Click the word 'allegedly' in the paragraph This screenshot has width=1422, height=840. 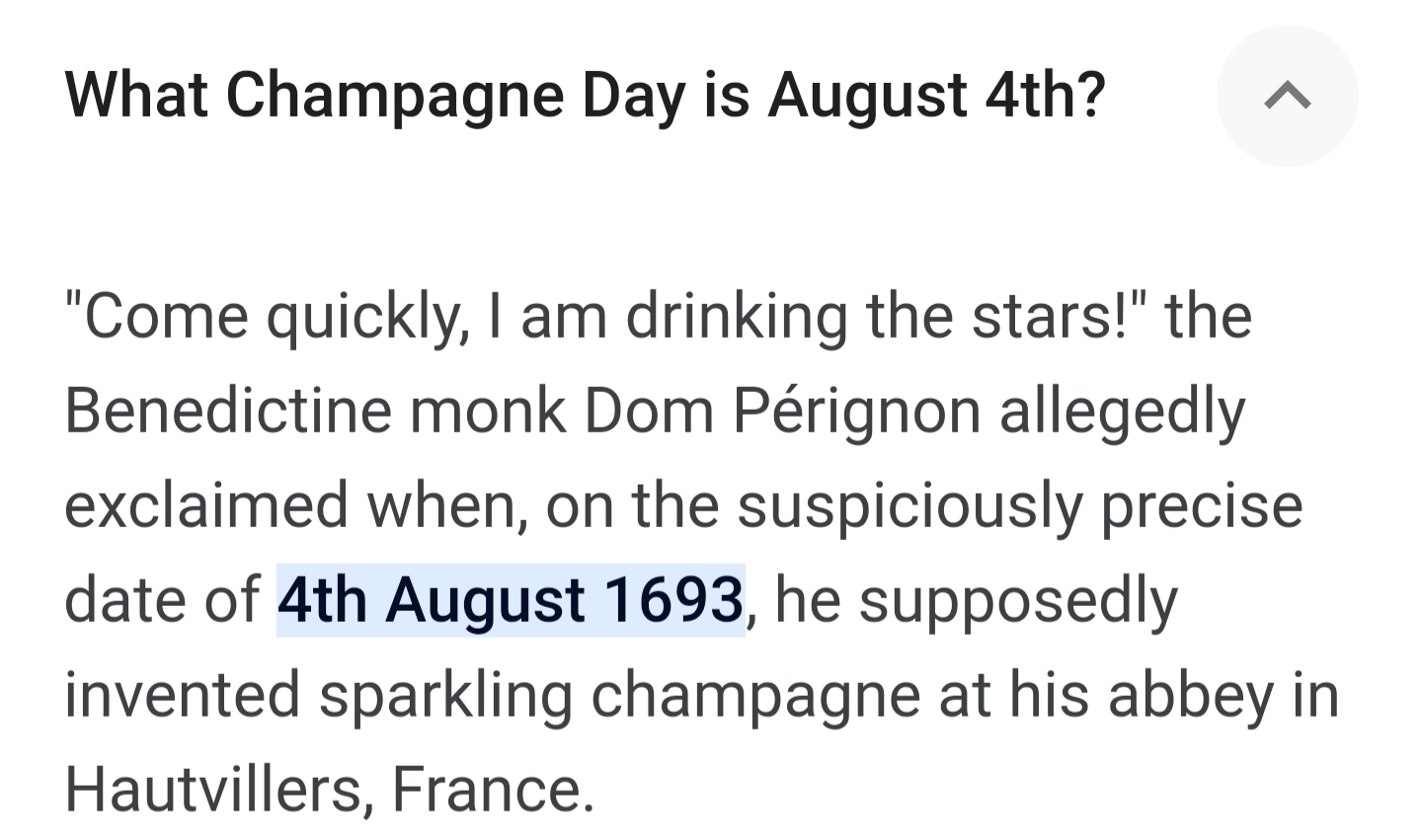point(1122,412)
